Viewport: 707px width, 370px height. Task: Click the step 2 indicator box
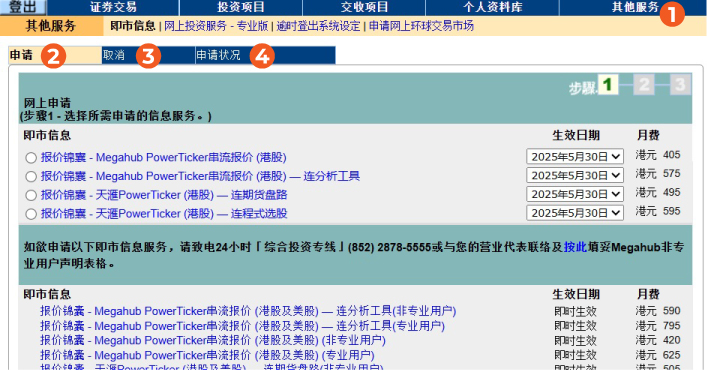click(644, 84)
